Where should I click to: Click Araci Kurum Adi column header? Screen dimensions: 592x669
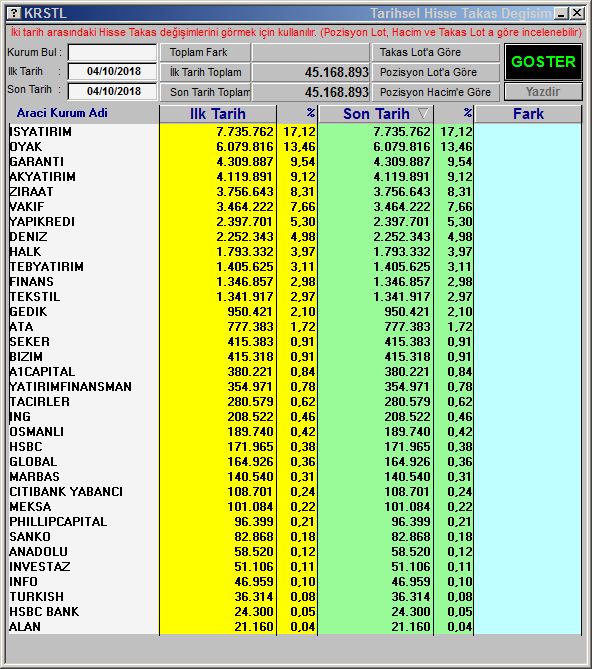click(62, 113)
